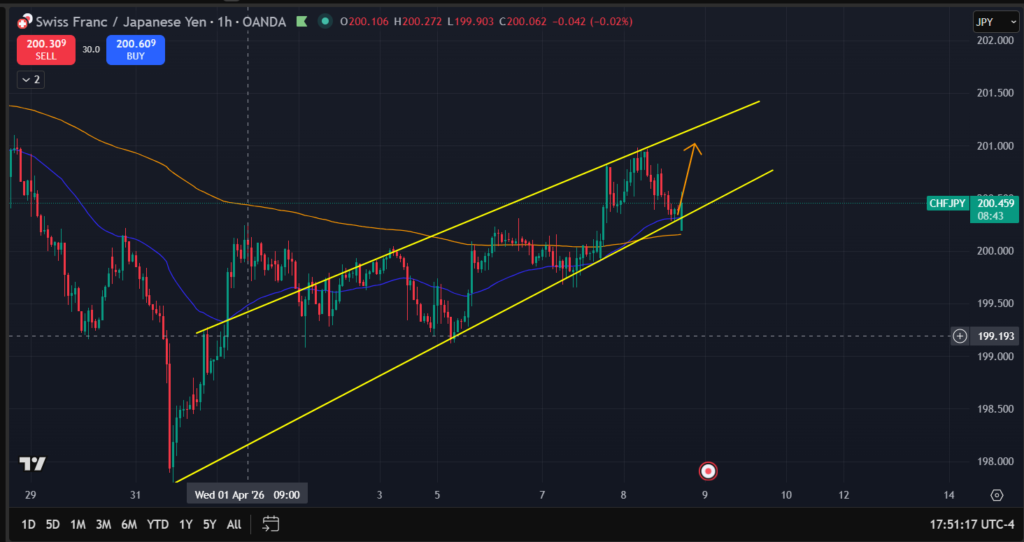
Task: Click the spread value 30.0
Action: coord(91,50)
